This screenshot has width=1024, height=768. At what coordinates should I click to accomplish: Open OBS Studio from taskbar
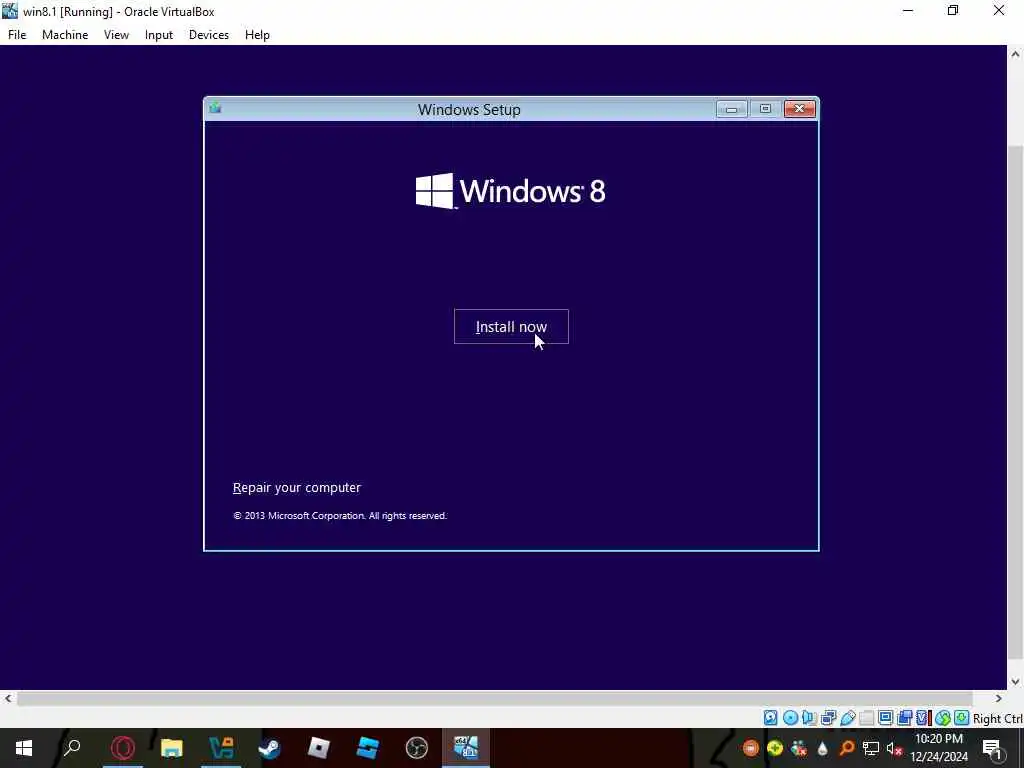(417, 748)
